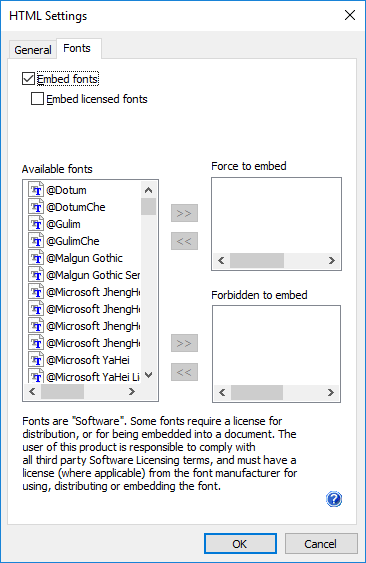Click the blue help question mark icon
This screenshot has width=366, height=563.
coord(334,499)
